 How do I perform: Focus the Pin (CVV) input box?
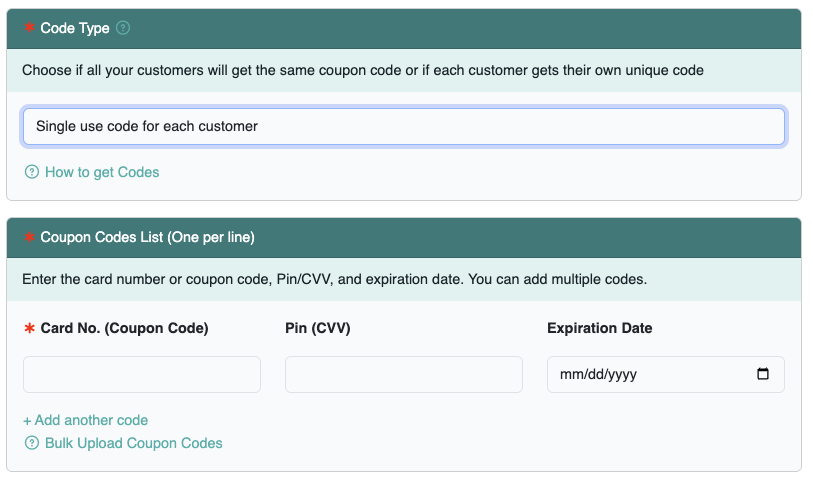[403, 374]
